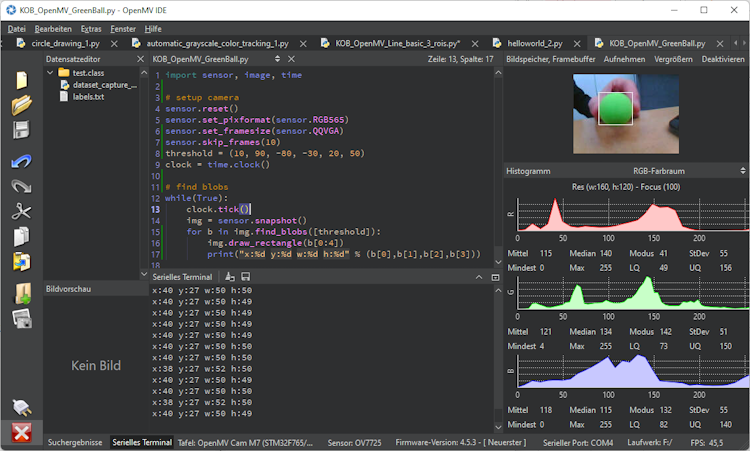Click the New File icon in left toolbar
The image size is (750, 451).
(x=21, y=81)
